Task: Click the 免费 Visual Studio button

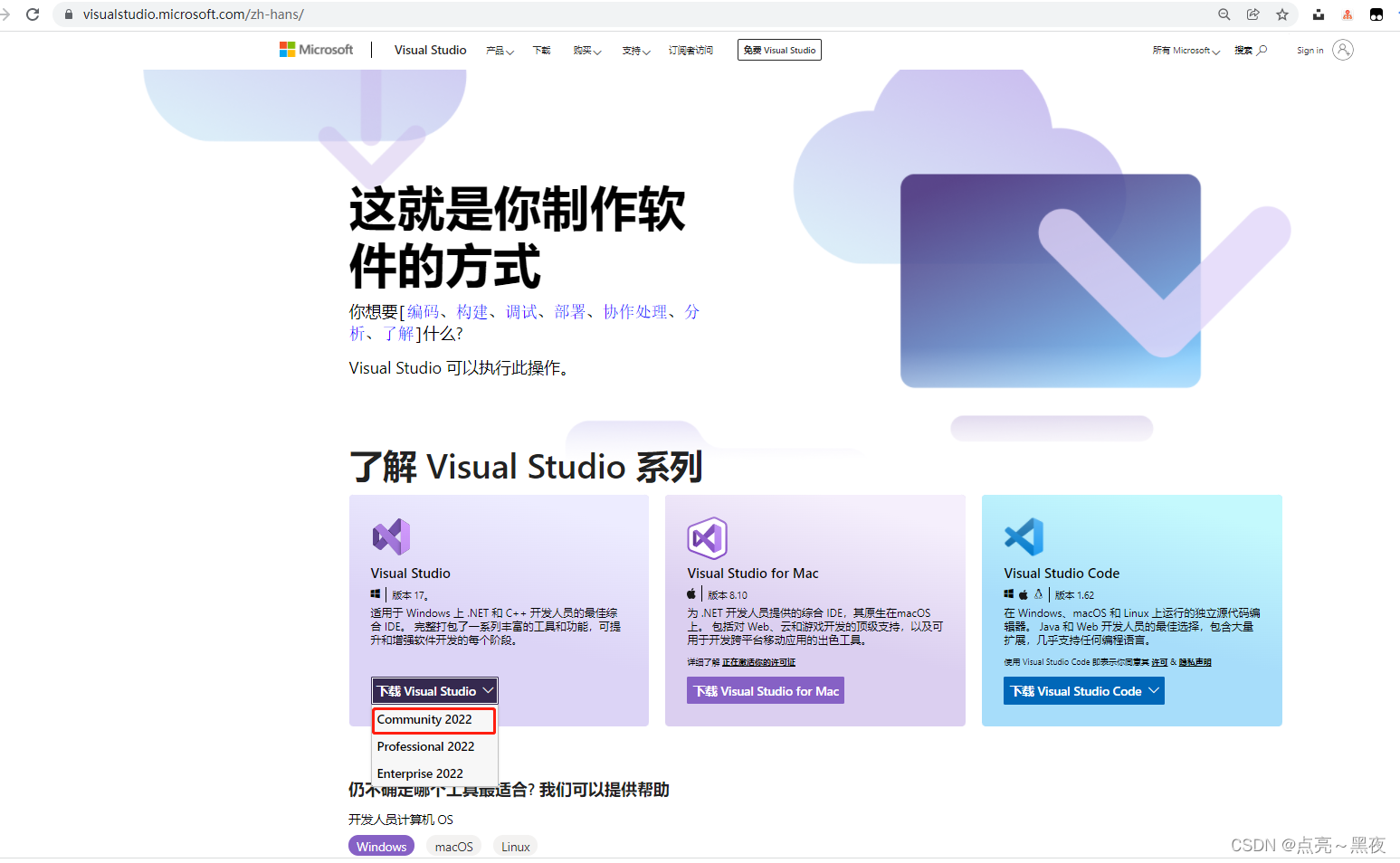Action: 778,50
